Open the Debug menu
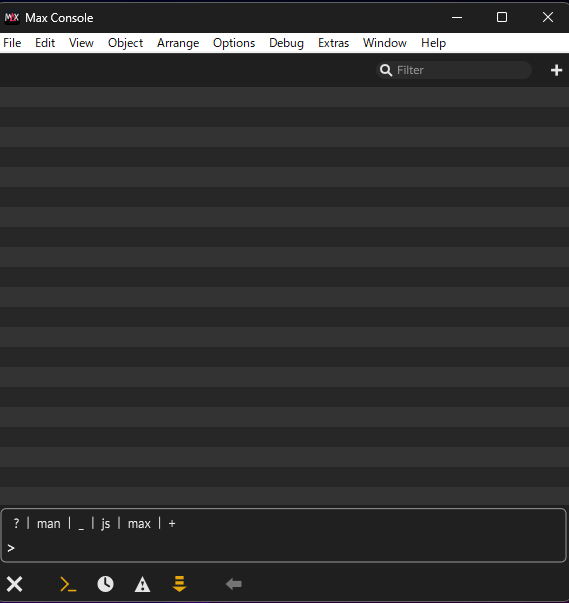 coord(286,43)
